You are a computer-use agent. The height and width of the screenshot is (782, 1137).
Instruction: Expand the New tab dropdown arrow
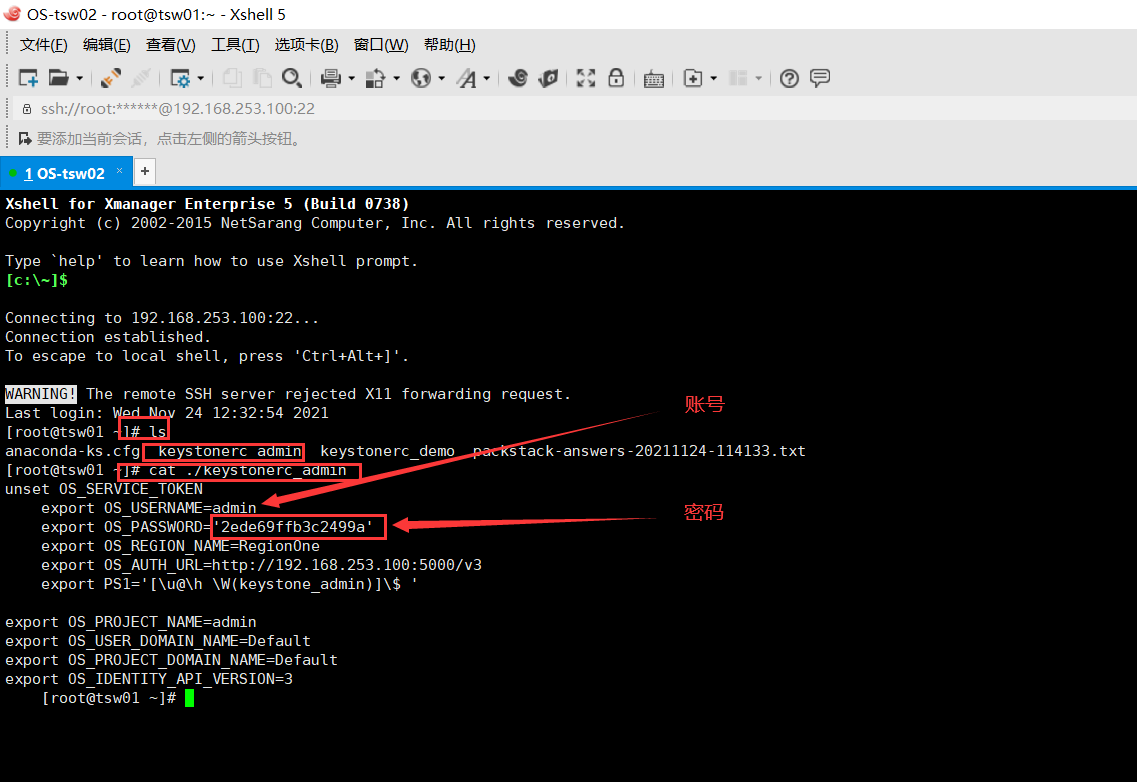click(714, 78)
